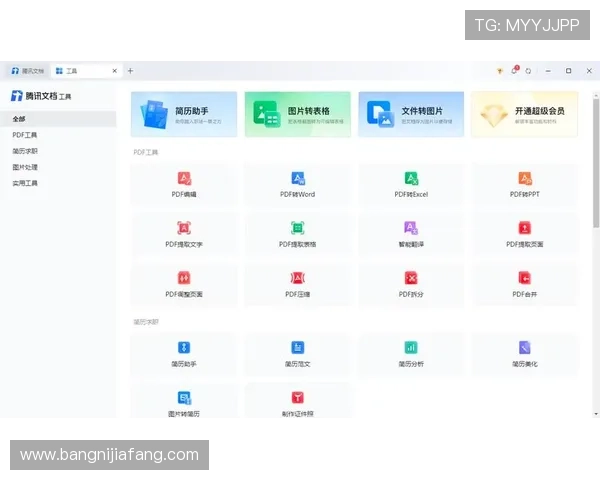Viewport: 600px width, 480px height.
Task: Click the circular icon beside the notification bell
Action: coord(528,71)
